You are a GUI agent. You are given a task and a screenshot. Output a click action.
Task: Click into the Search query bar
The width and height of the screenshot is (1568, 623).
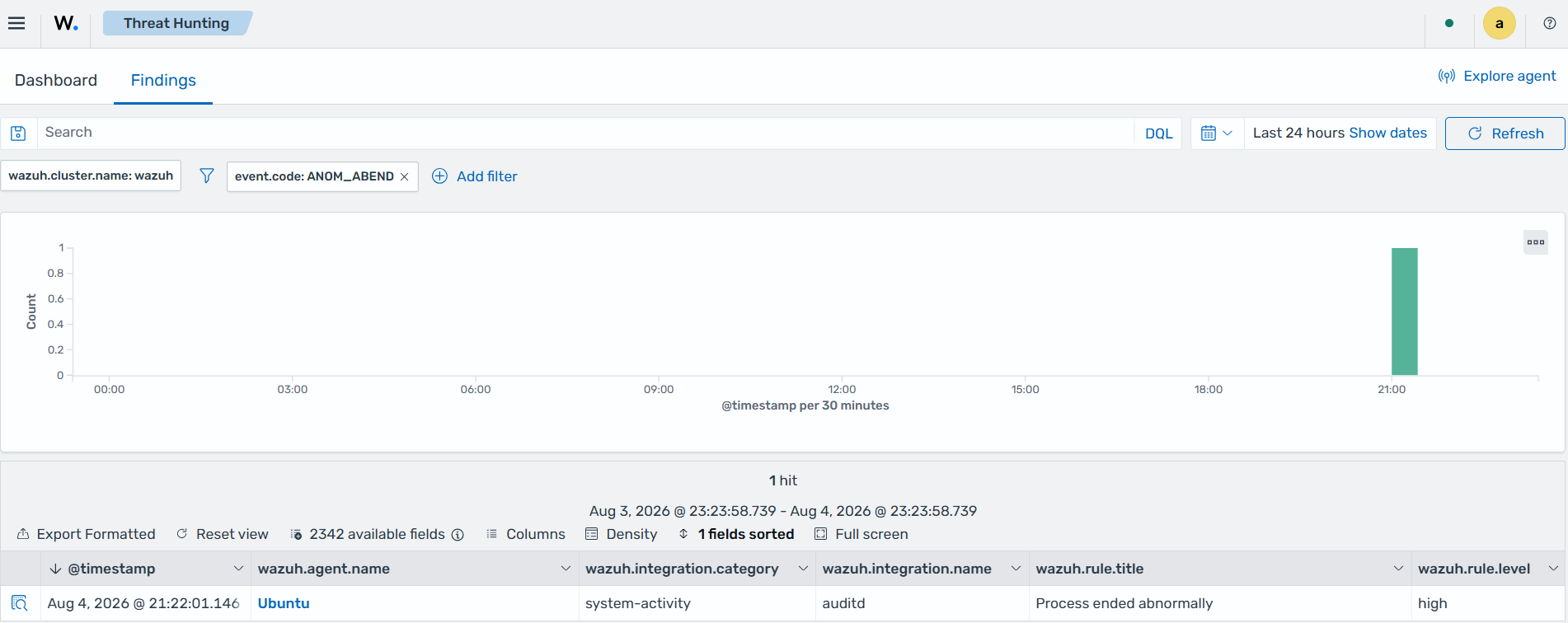(x=585, y=133)
